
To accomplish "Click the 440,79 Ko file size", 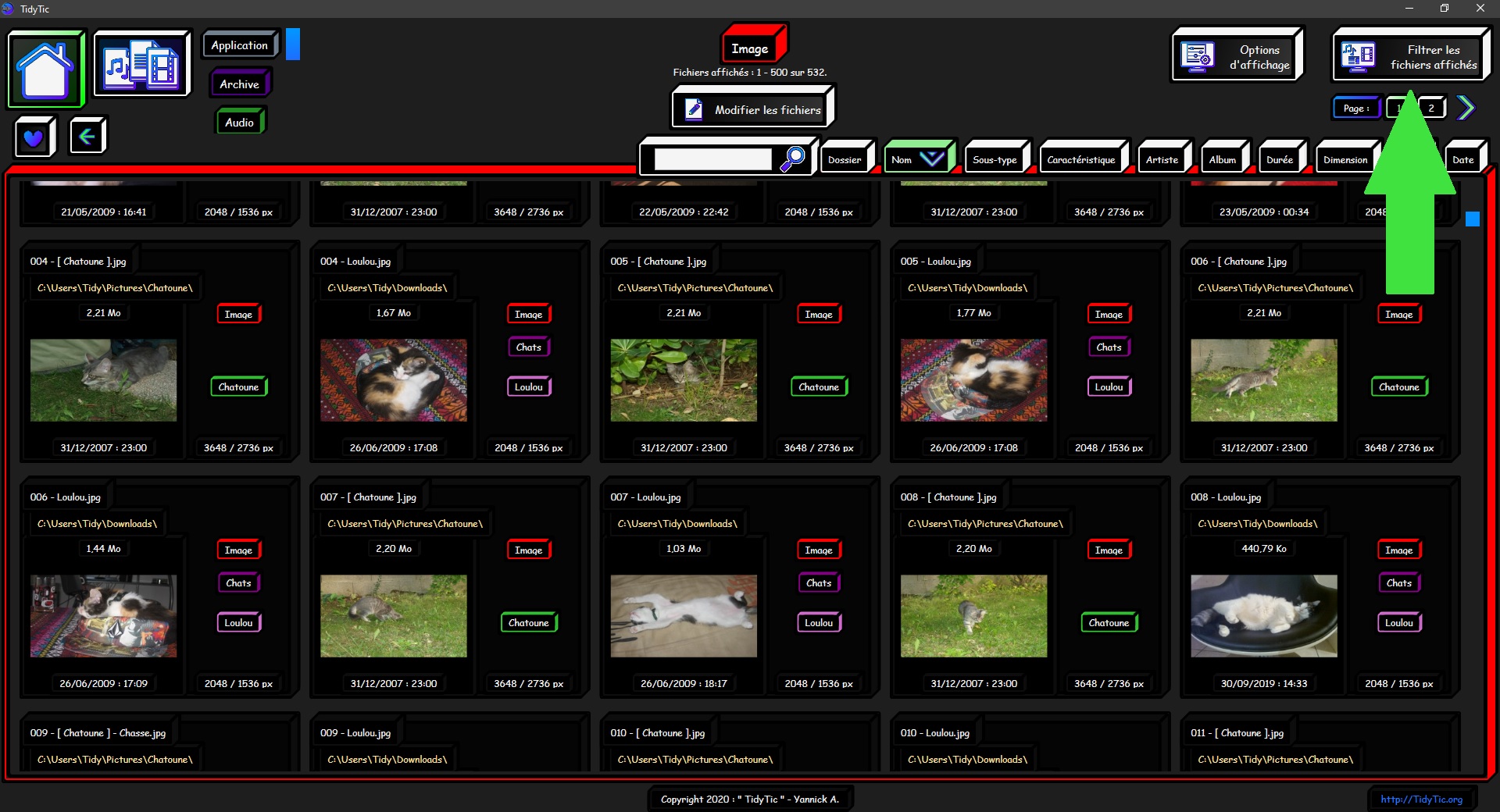I will pyautogui.click(x=1264, y=548).
